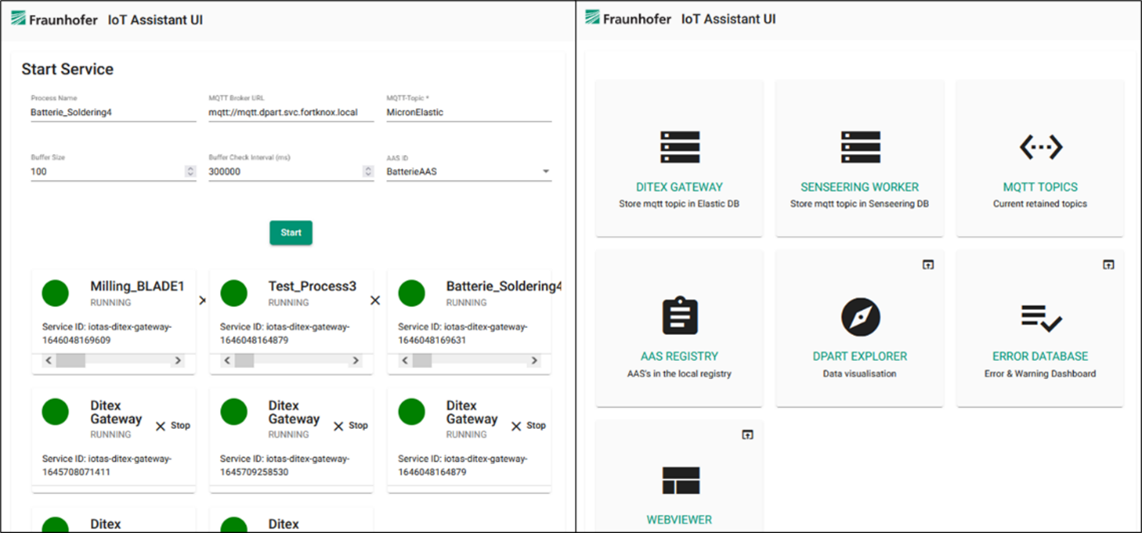This screenshot has width=1142, height=533.
Task: Click 'IoT Assistant UI' title in dashboard window
Action: (x=728, y=20)
